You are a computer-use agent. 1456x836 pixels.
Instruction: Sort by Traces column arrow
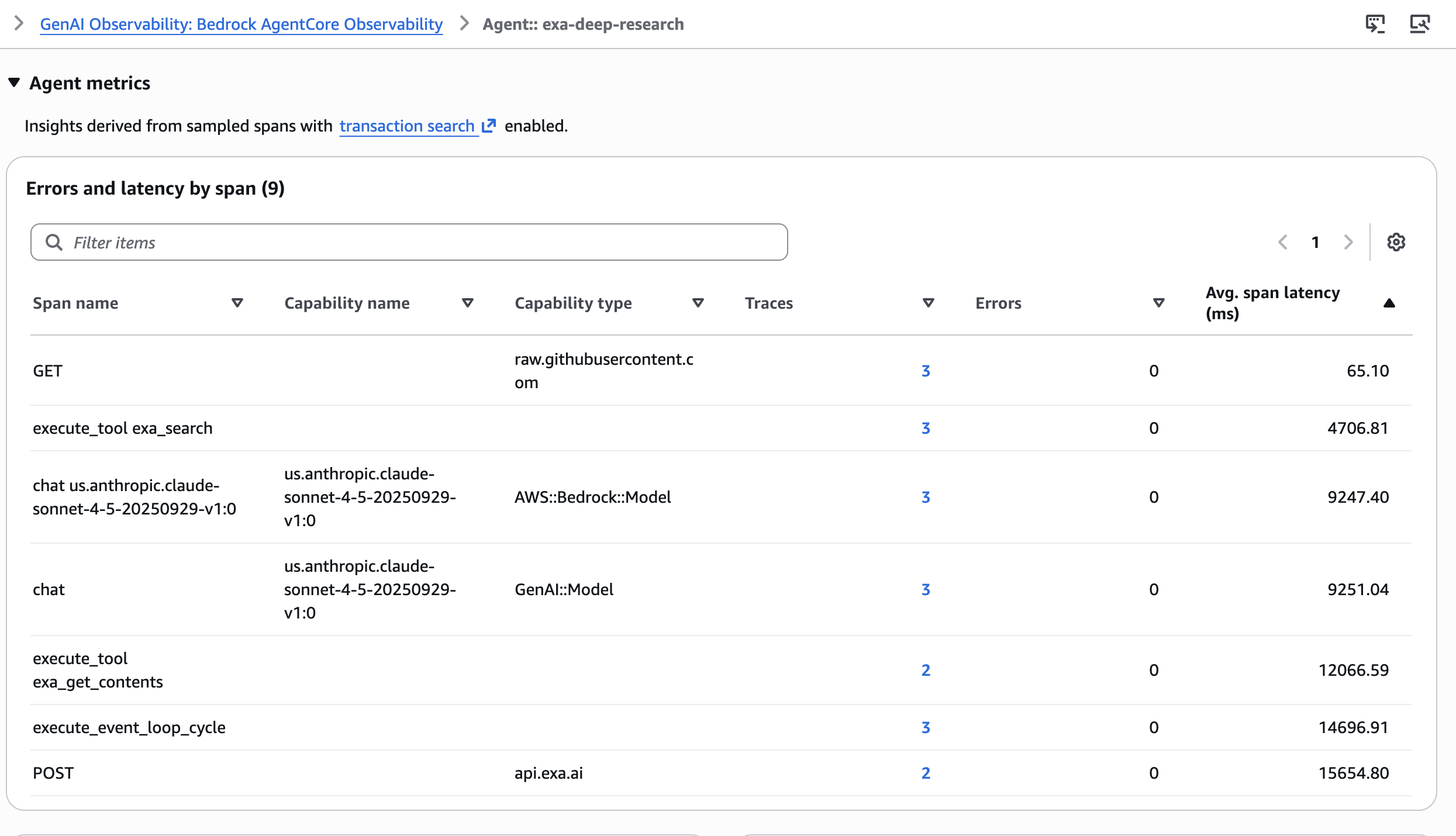tap(929, 303)
